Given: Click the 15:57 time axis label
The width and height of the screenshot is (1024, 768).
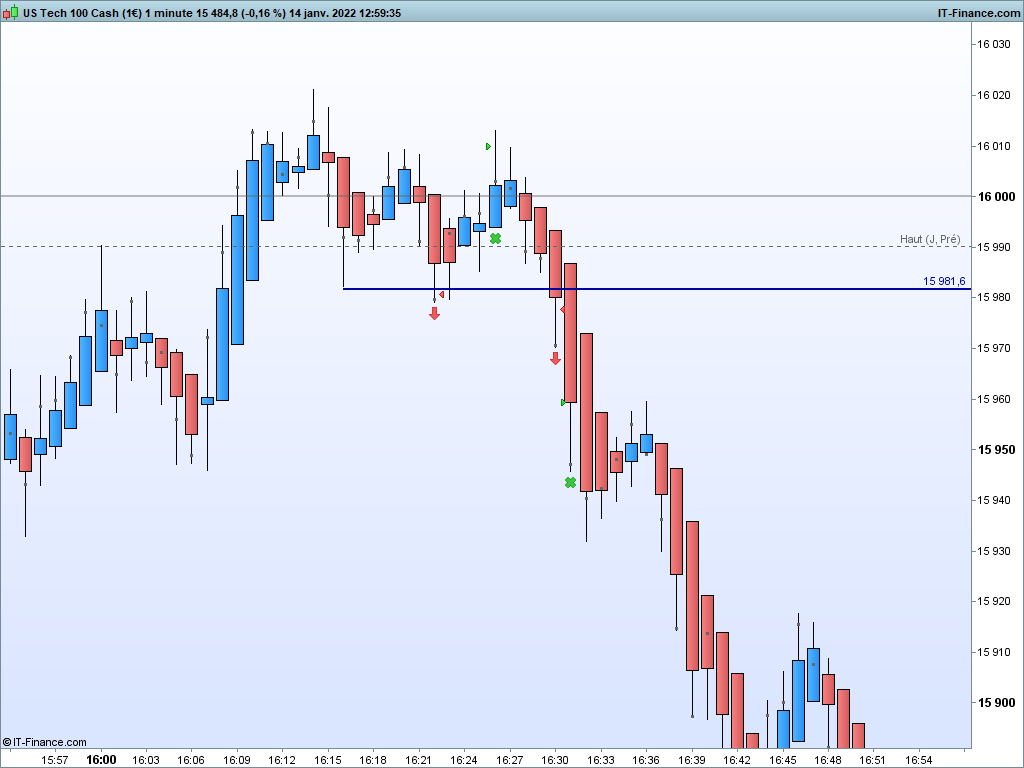Looking at the screenshot, I should [x=55, y=760].
